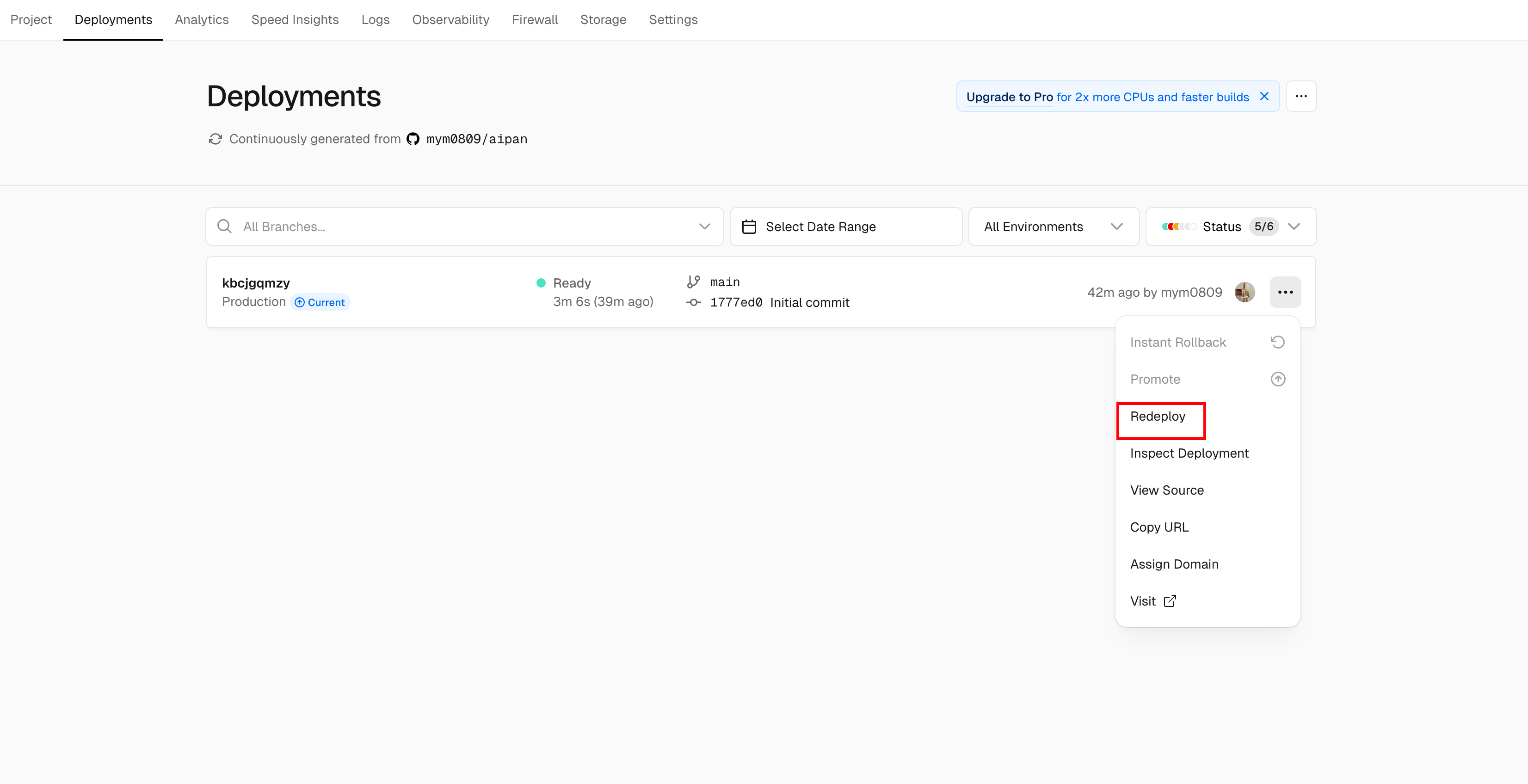Expand the All Branches dropdown chevron
The image size is (1528, 784).
(x=704, y=227)
